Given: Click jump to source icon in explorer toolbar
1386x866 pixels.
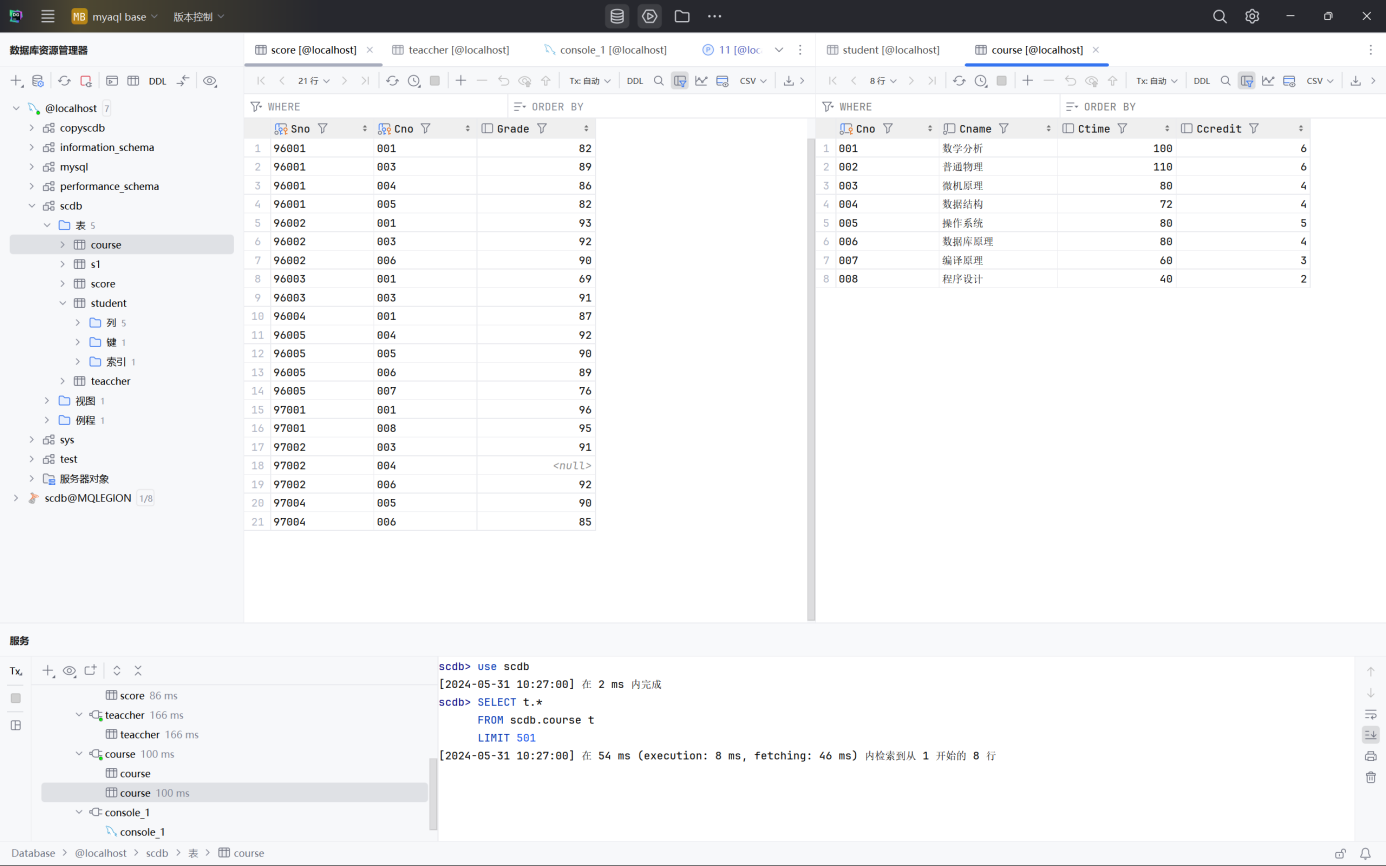Looking at the screenshot, I should tap(183, 81).
